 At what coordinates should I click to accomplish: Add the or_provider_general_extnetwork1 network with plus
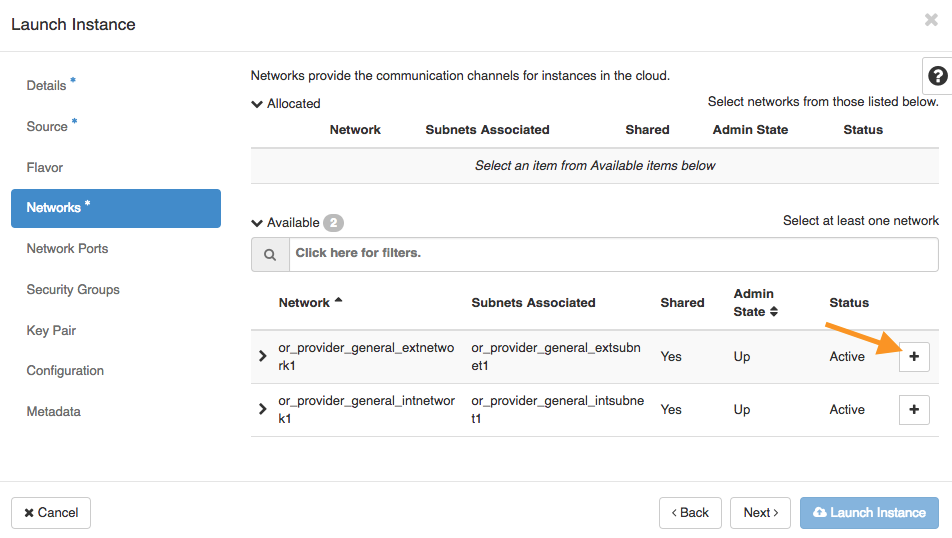[914, 357]
